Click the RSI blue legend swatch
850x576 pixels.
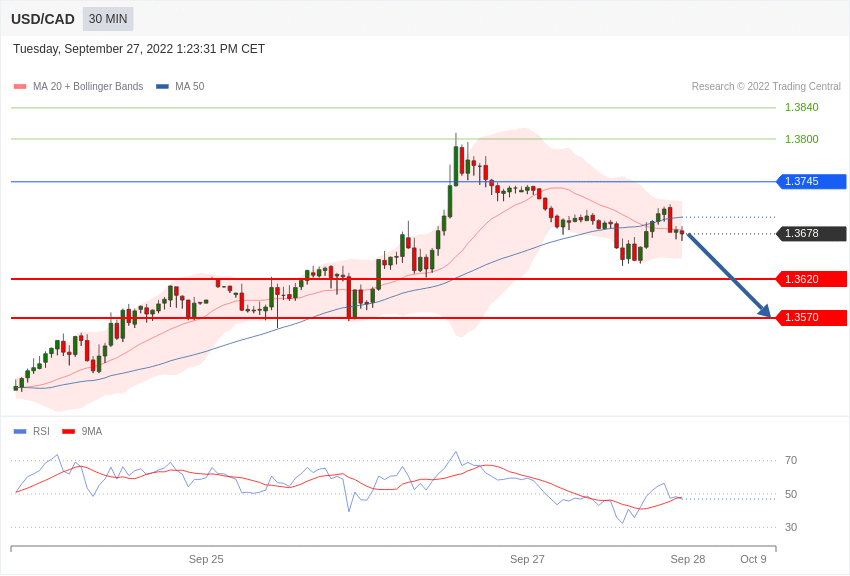20,432
